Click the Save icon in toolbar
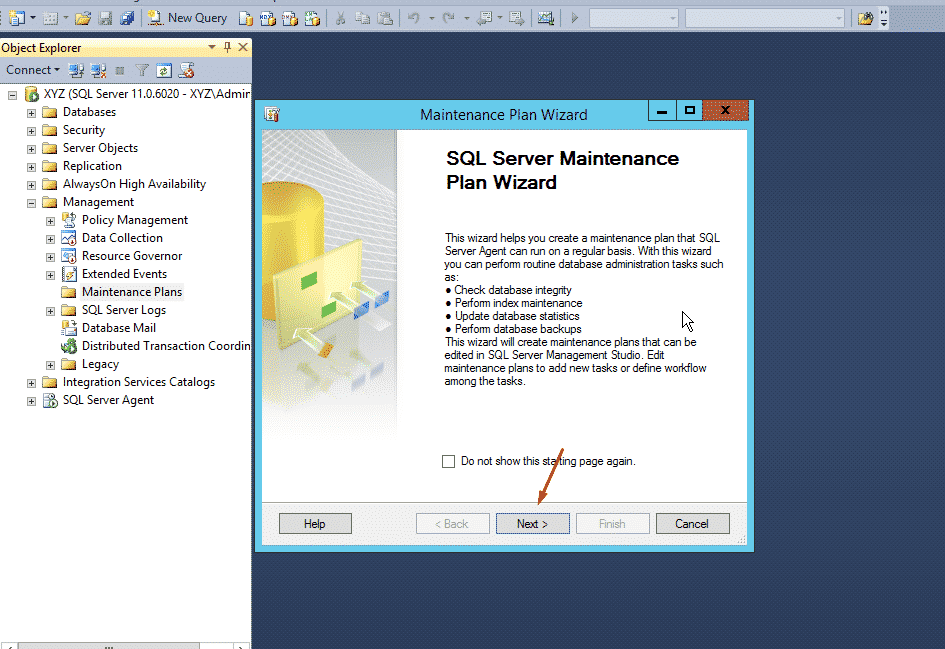 tap(105, 18)
